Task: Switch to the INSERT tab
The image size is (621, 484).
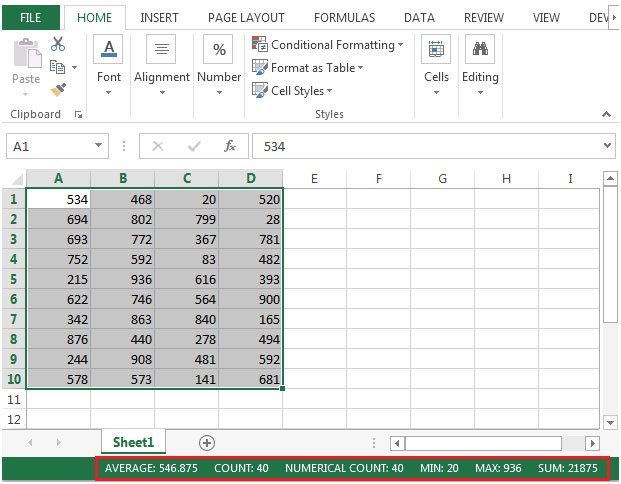Action: pos(159,18)
